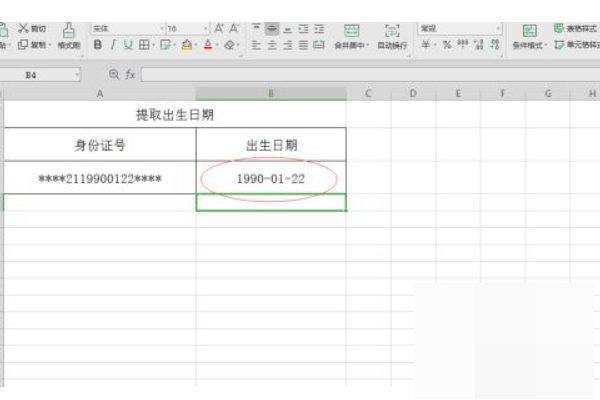Click the magnifier icon beside fx
The height and width of the screenshot is (400, 600).
114,74
